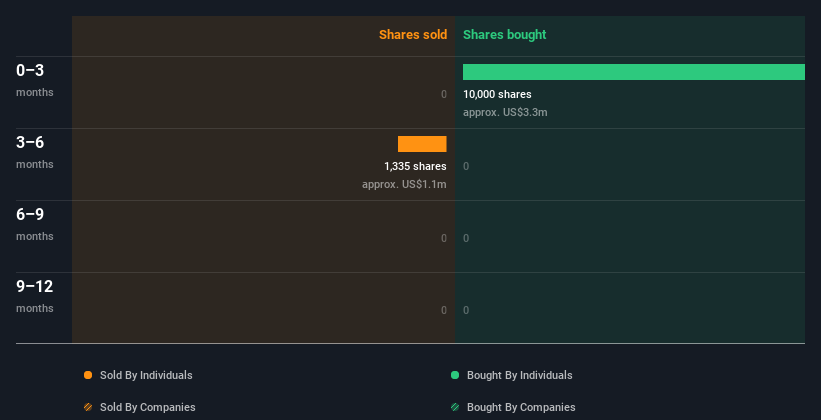Click the striped Sold By Companies legend icon

(x=88, y=407)
